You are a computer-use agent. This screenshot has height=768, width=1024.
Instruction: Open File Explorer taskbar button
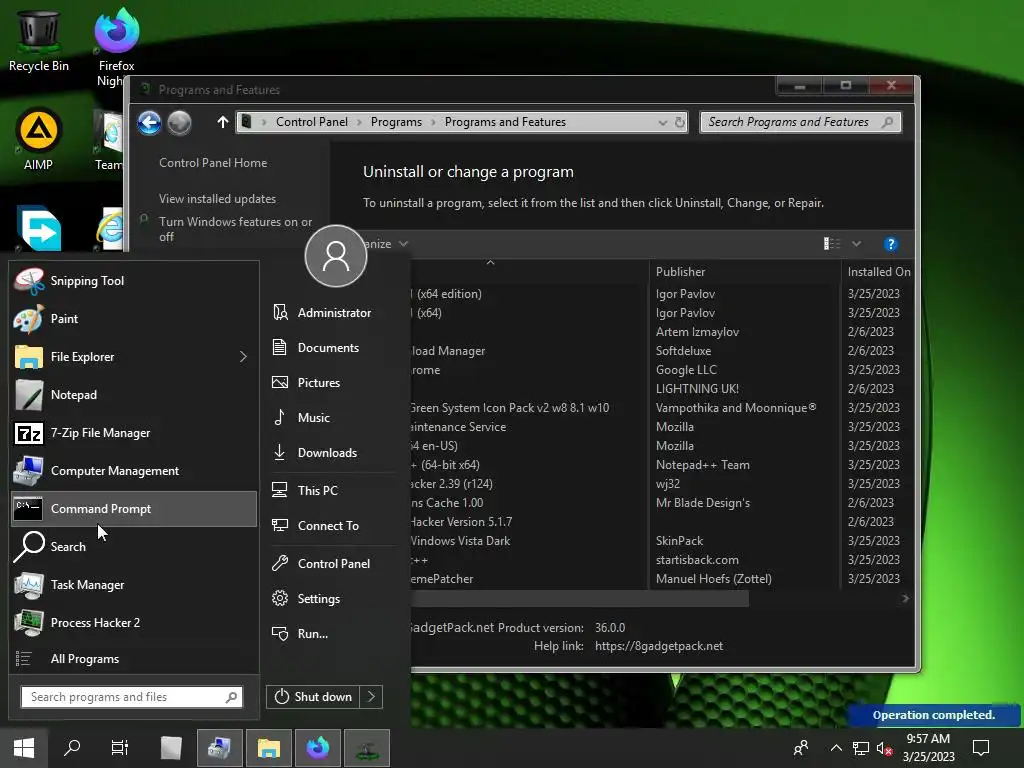[x=268, y=748]
